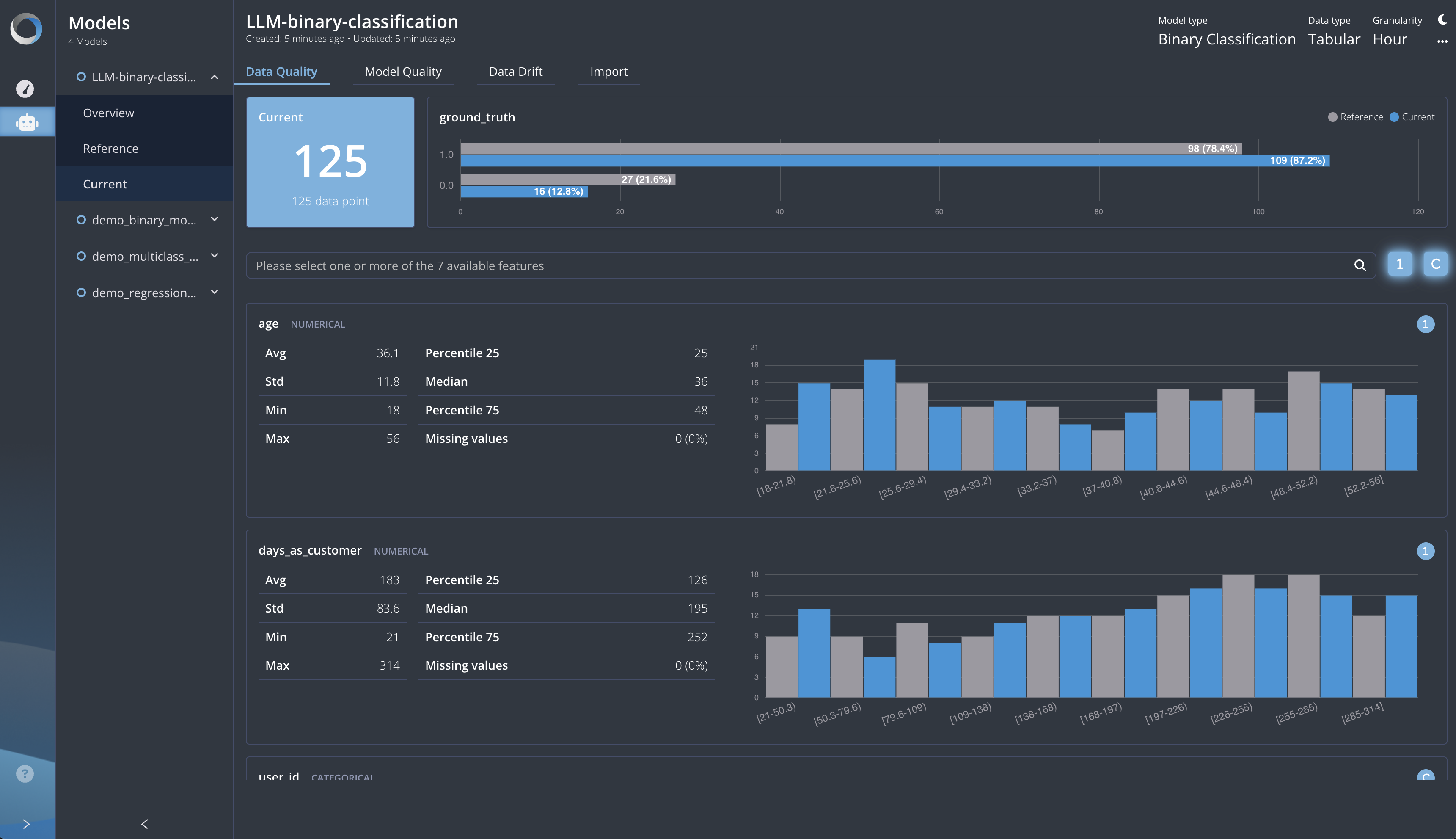
Task: Click the ground_truth chart title
Action: [477, 117]
